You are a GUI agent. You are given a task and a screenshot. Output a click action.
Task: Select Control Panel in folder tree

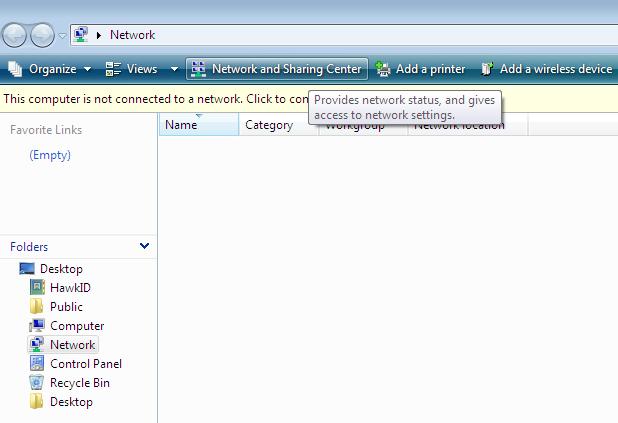click(86, 364)
